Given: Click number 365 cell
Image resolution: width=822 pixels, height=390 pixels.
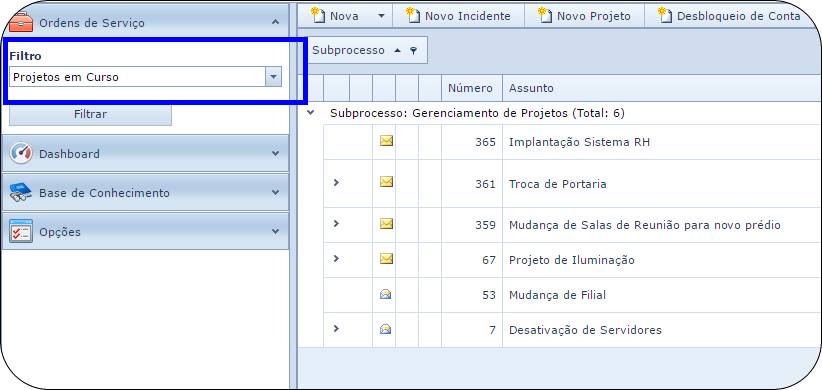Looking at the screenshot, I should point(472,142).
